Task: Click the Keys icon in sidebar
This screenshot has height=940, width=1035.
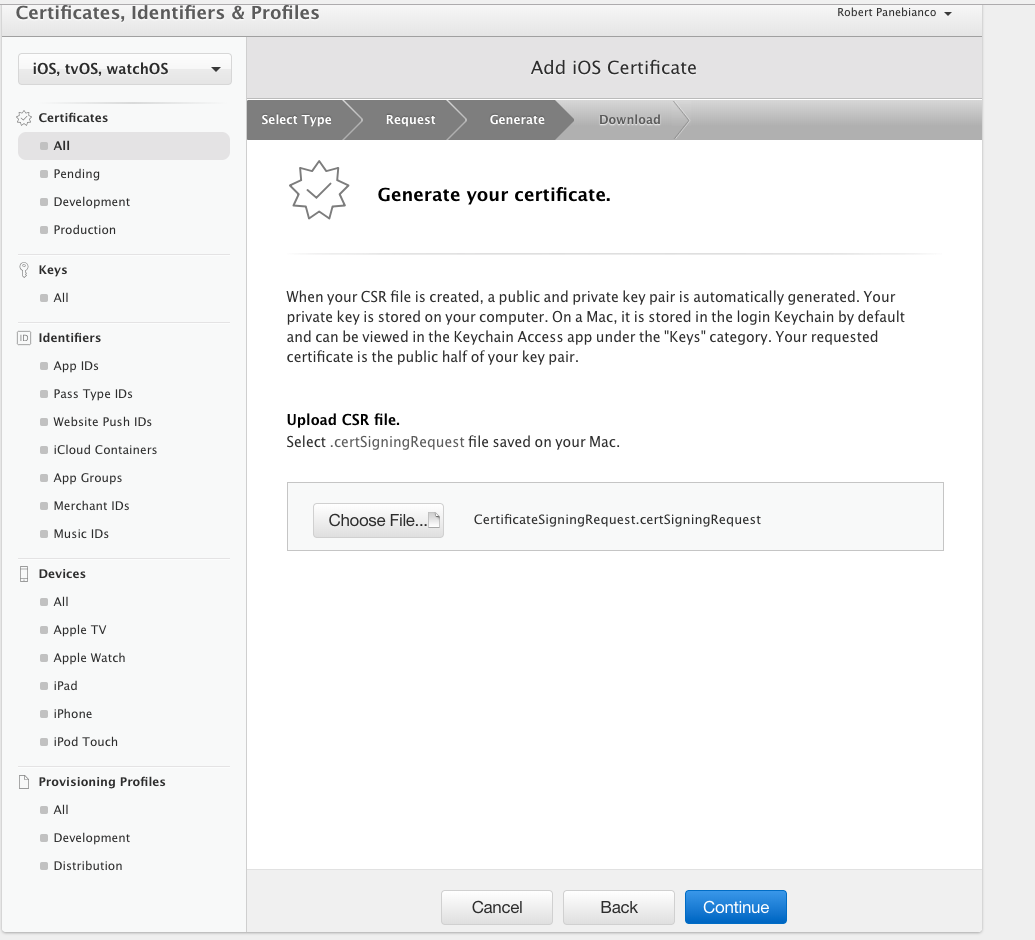Action: click(x=24, y=270)
